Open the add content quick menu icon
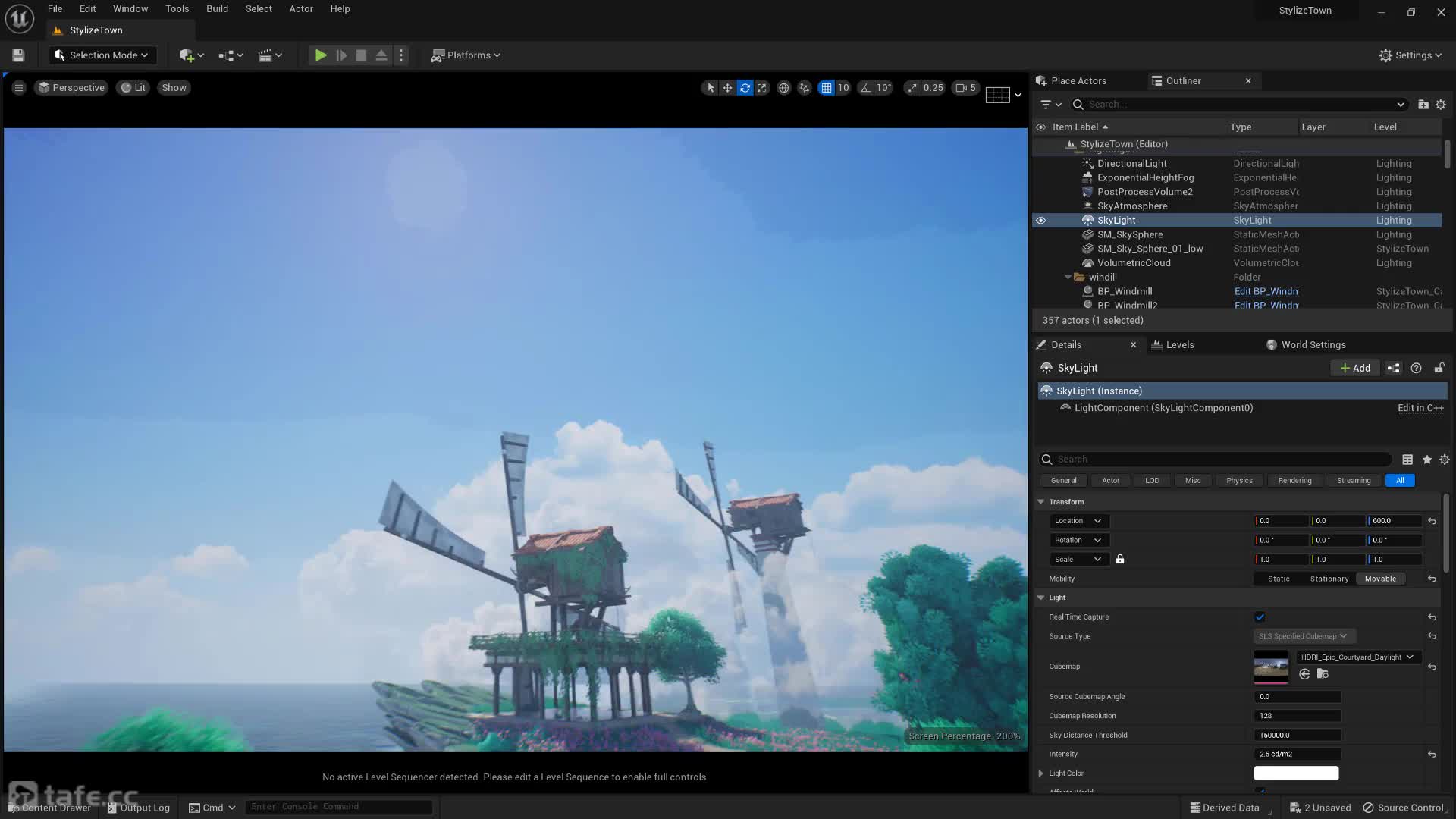1456x819 pixels. 192,55
